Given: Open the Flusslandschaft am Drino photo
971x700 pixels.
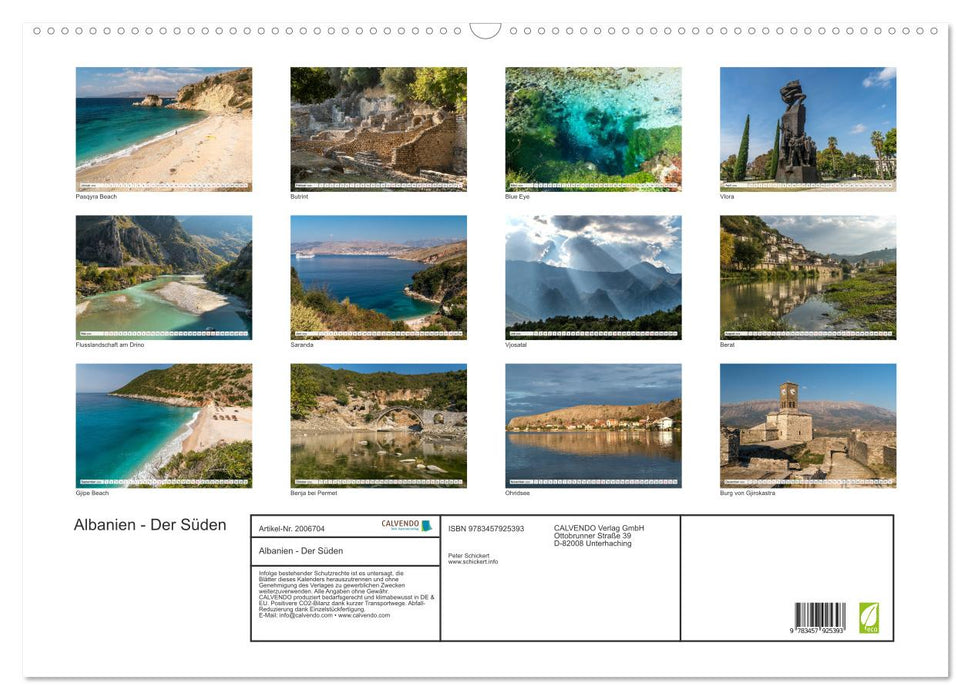Looking at the screenshot, I should [164, 276].
